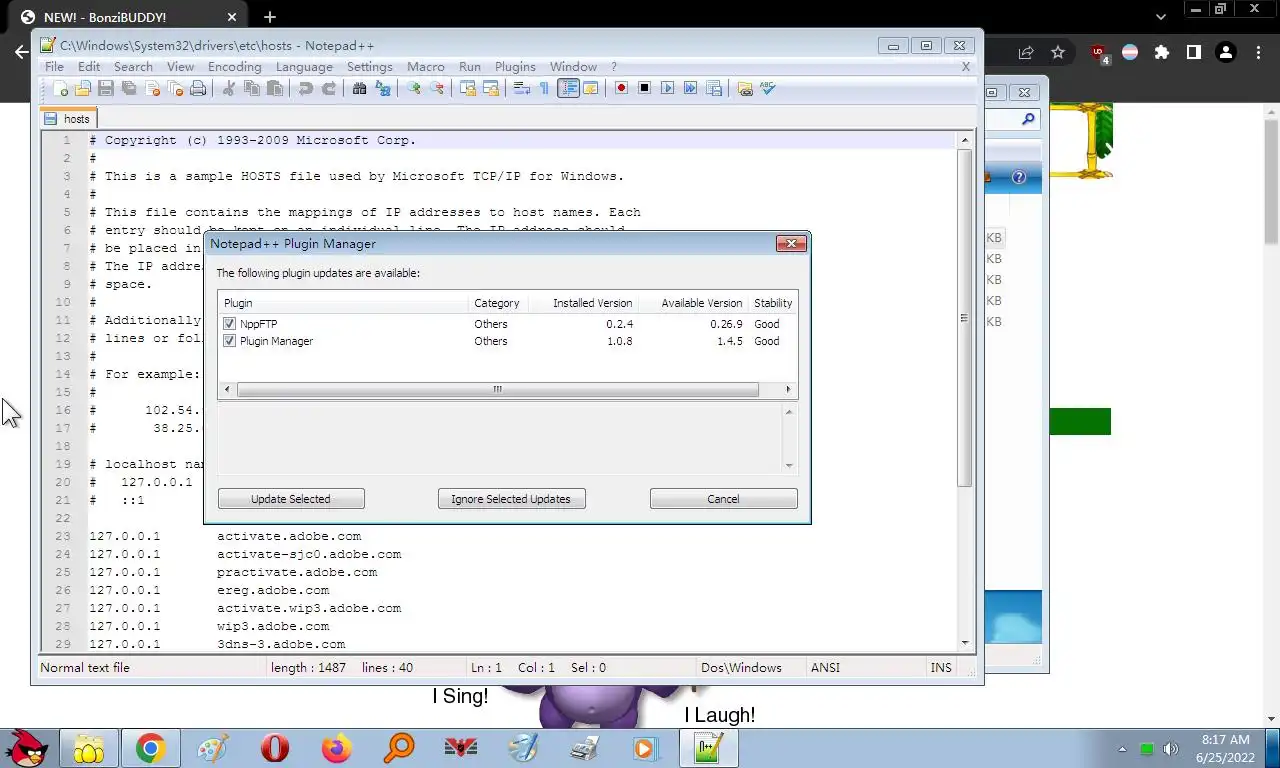Click down arrow of description box scrollbar
Image resolution: width=1280 pixels, height=768 pixels.
789,465
